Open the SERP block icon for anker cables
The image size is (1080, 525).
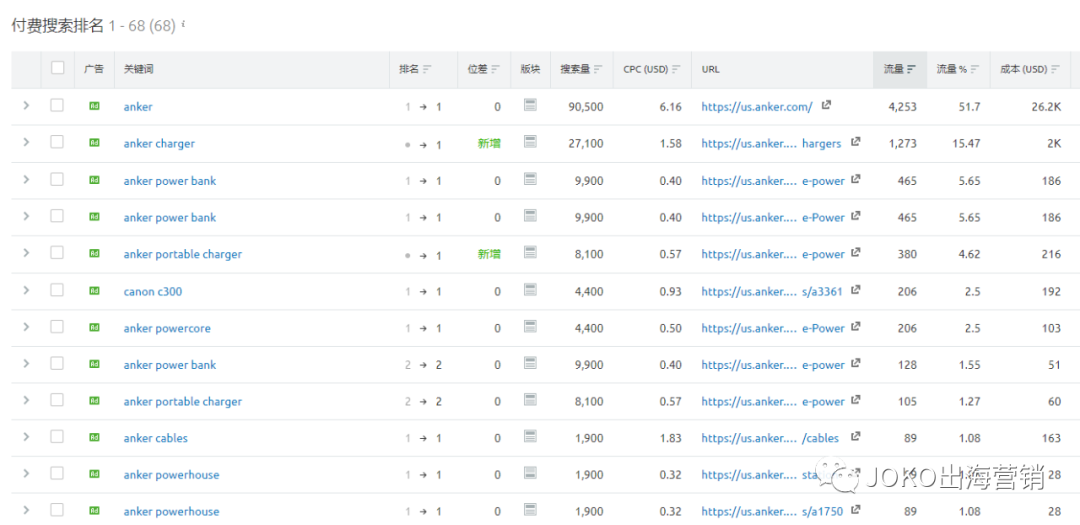[530, 436]
